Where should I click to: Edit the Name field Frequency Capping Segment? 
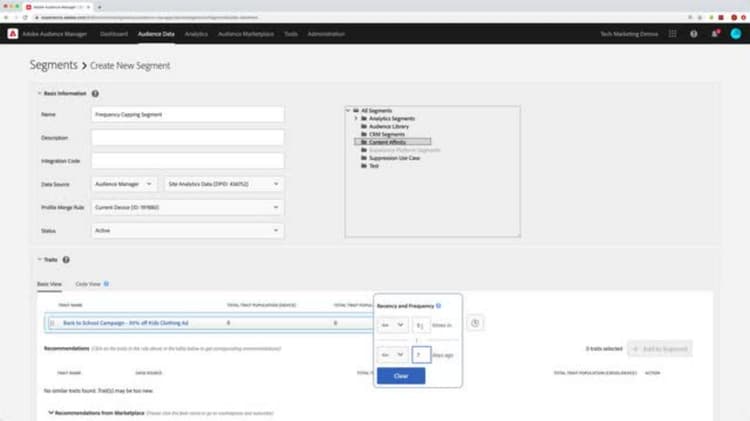(x=188, y=114)
